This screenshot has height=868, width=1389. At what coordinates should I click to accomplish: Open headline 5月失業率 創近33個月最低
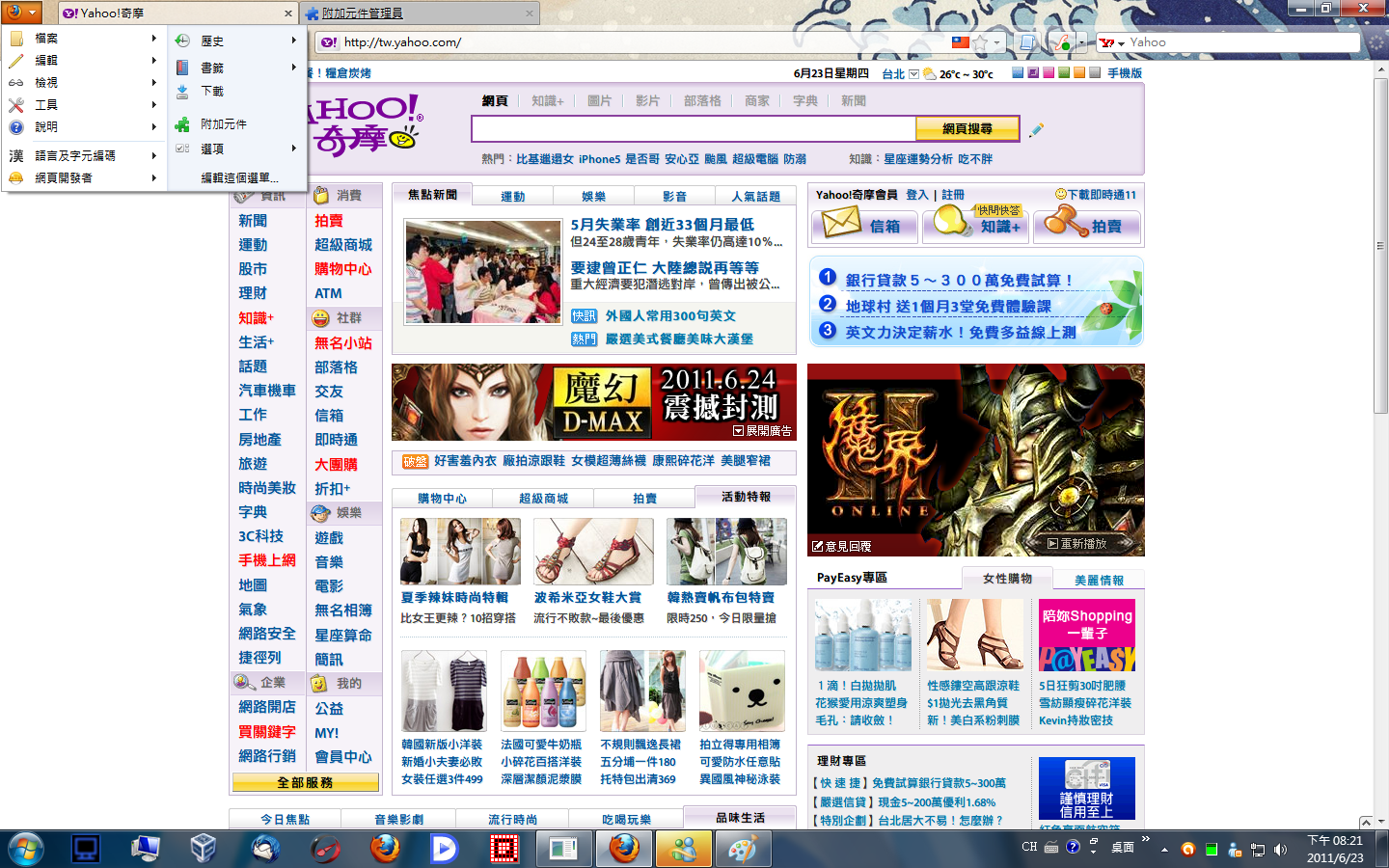662,224
